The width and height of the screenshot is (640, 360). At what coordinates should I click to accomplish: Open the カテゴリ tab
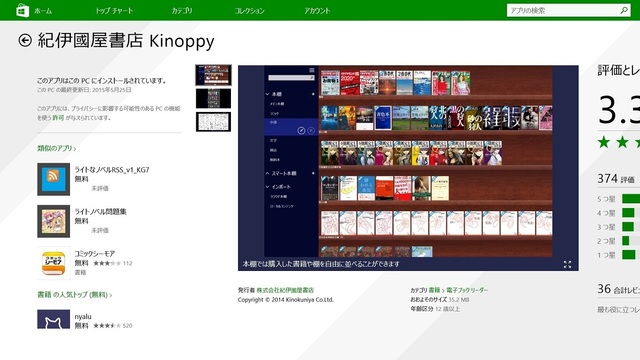(182, 11)
